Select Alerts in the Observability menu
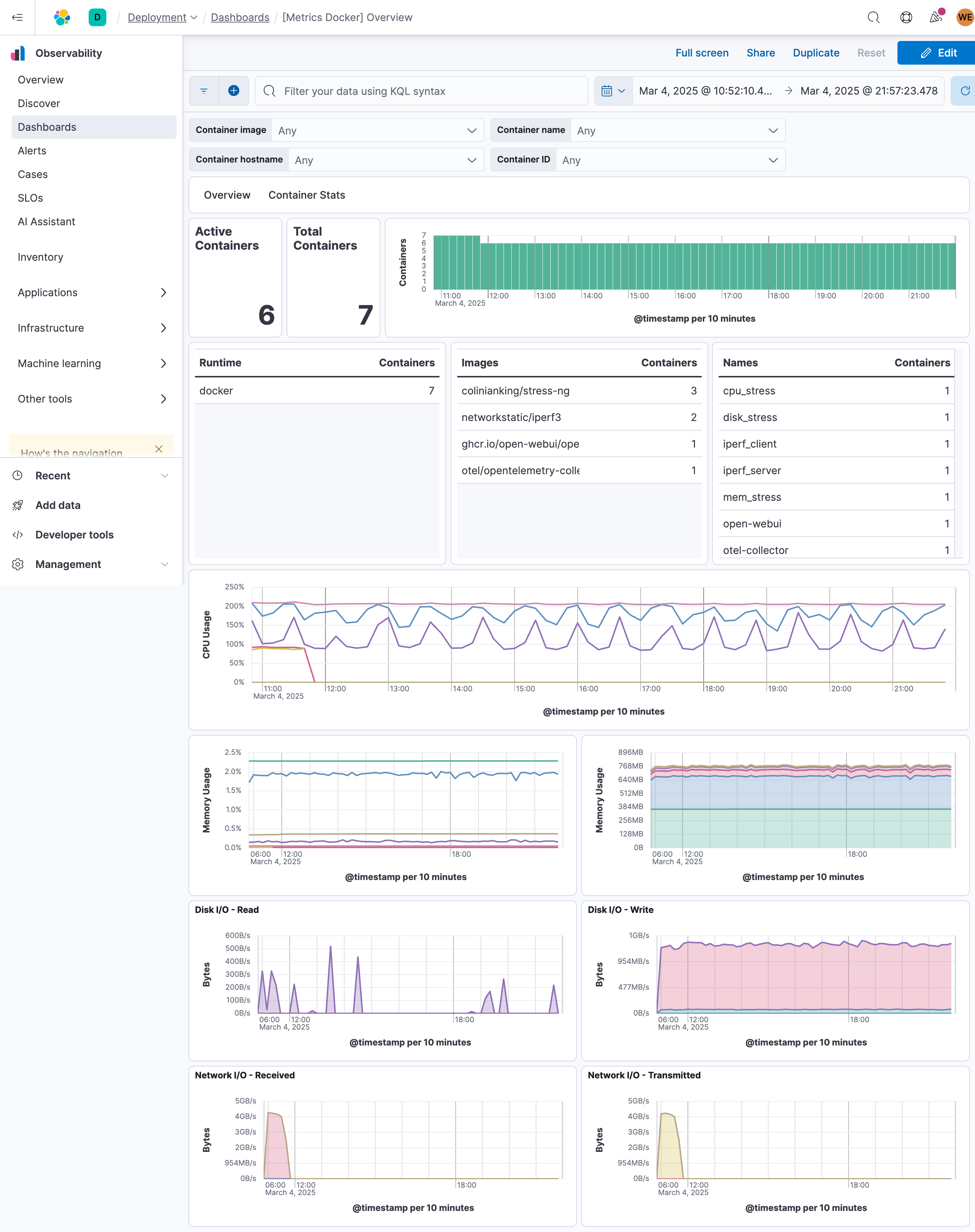This screenshot has width=975, height=1232. click(32, 151)
